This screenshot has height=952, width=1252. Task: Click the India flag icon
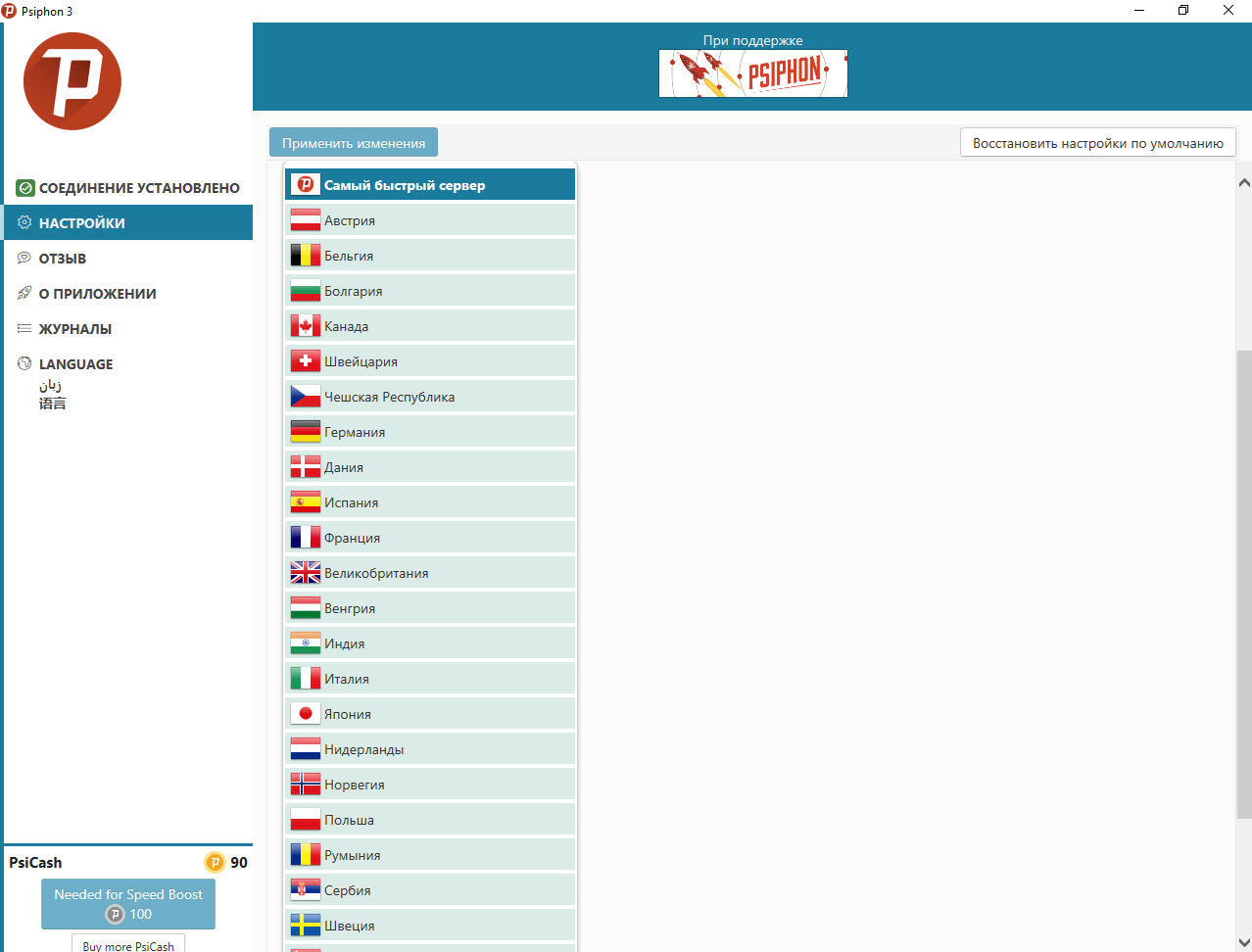pyautogui.click(x=306, y=643)
